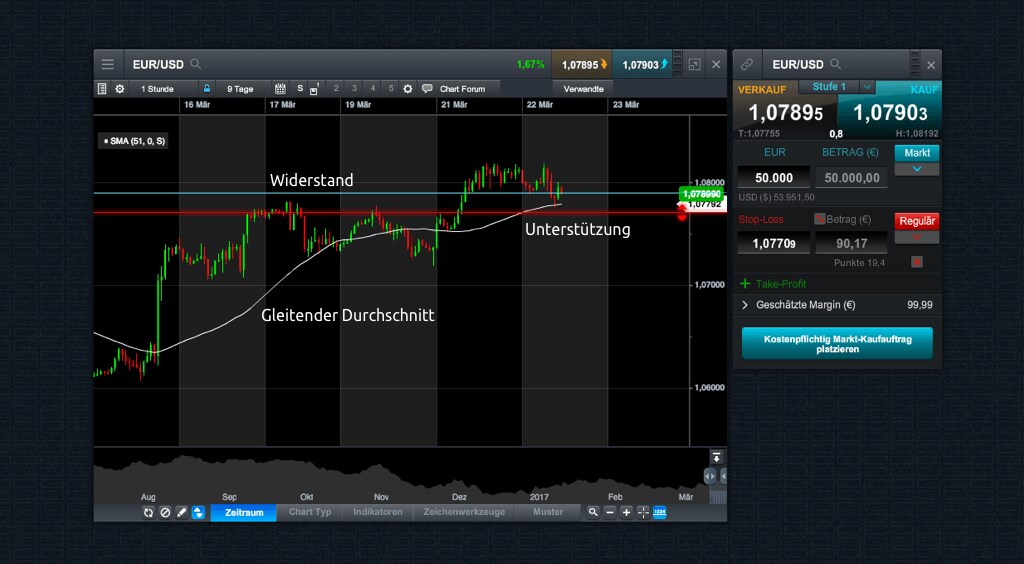Search instruments next to chart EUR/USD title
This screenshot has height=564, width=1024.
195,64
